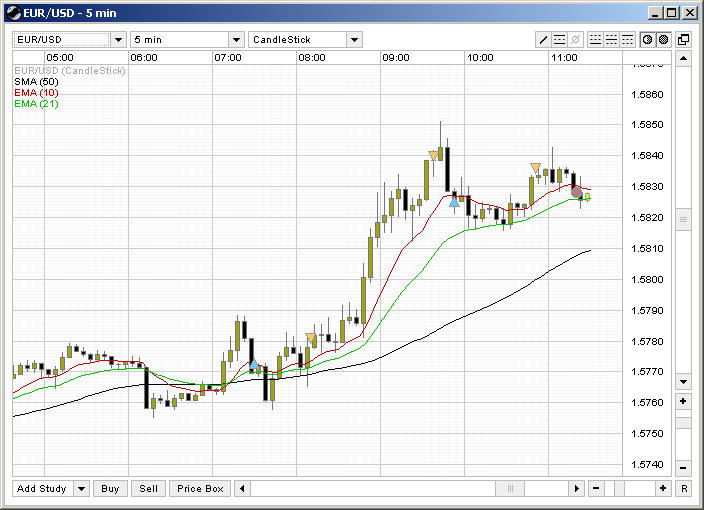The width and height of the screenshot is (704, 510).
Task: Select line style with solid bottom line
Action: pyautogui.click(x=595, y=40)
